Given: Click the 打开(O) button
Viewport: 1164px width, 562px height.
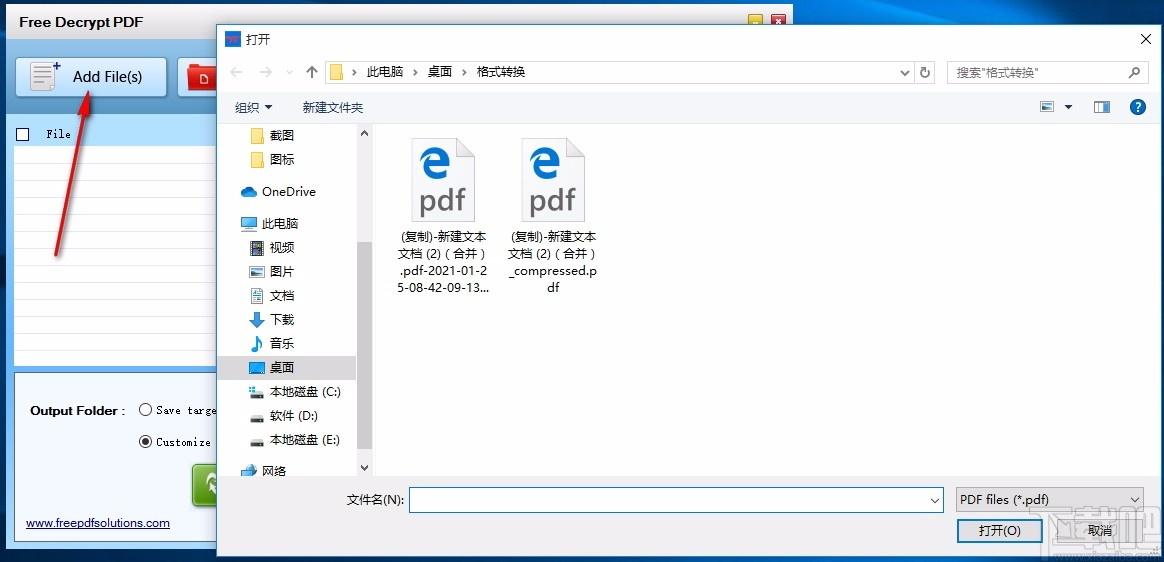Looking at the screenshot, I should pyautogui.click(x=999, y=530).
